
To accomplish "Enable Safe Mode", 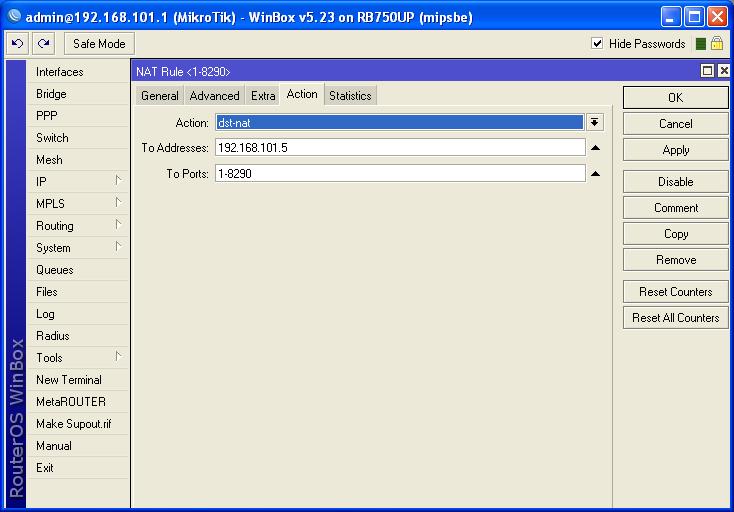I will (99, 44).
